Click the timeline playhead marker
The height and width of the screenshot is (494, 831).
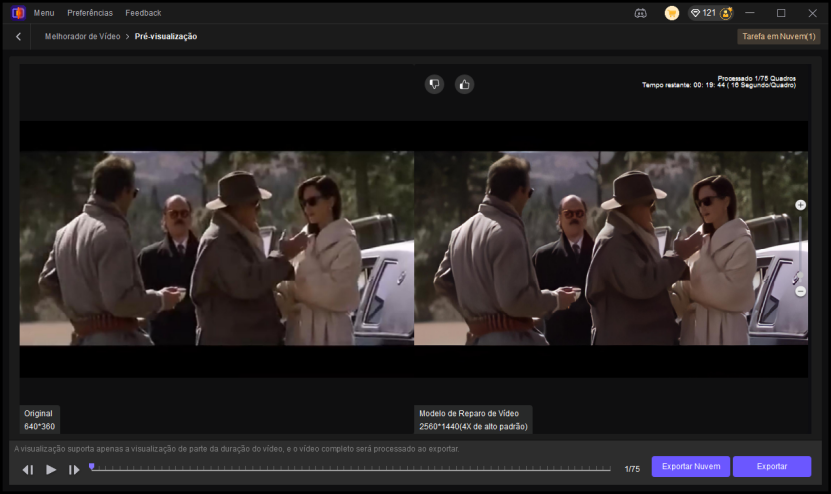point(92,466)
